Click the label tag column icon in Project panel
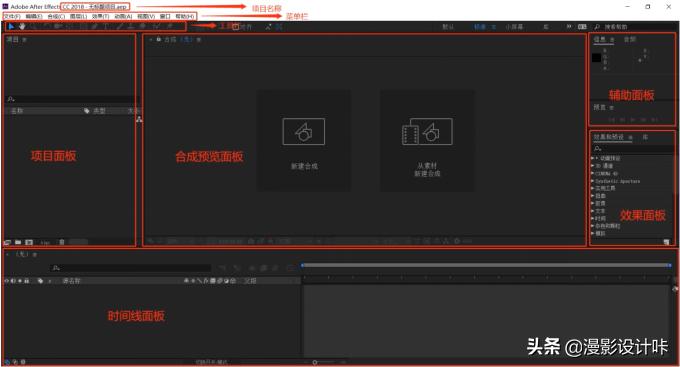Viewport: 680px width, 367px height. pos(87,111)
